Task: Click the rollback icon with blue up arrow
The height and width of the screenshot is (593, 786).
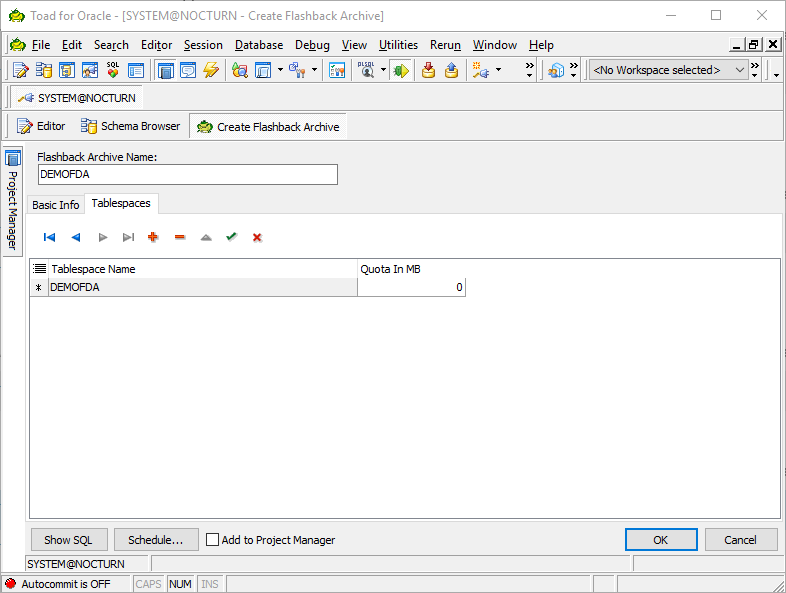Action: coord(451,70)
